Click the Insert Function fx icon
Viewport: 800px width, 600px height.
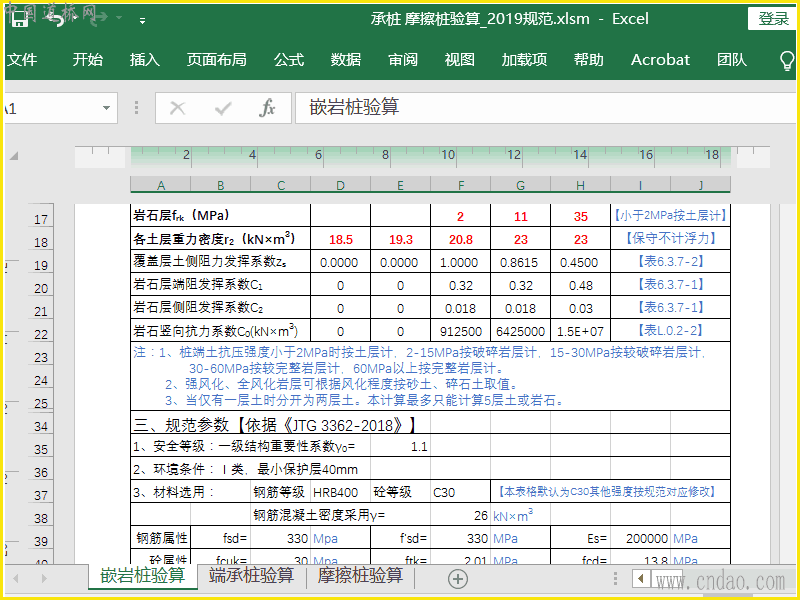(267, 108)
